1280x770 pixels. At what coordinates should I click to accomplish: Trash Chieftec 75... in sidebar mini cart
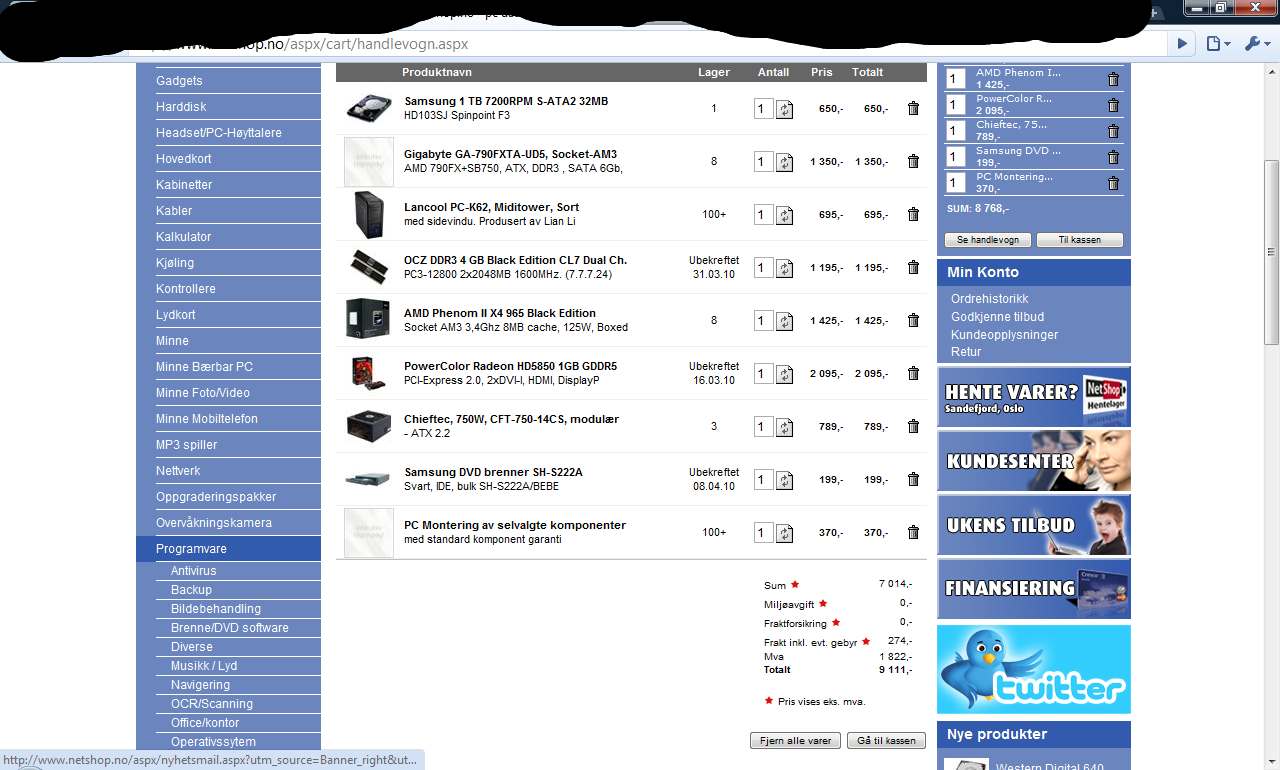coord(1113,131)
